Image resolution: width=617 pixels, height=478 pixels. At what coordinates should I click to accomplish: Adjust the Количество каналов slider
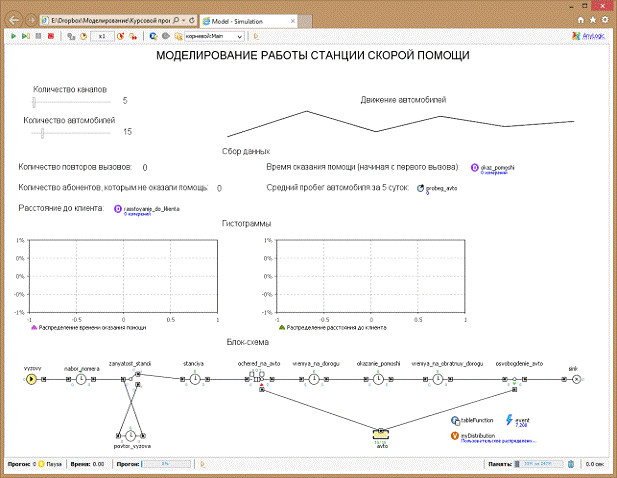(x=35, y=101)
